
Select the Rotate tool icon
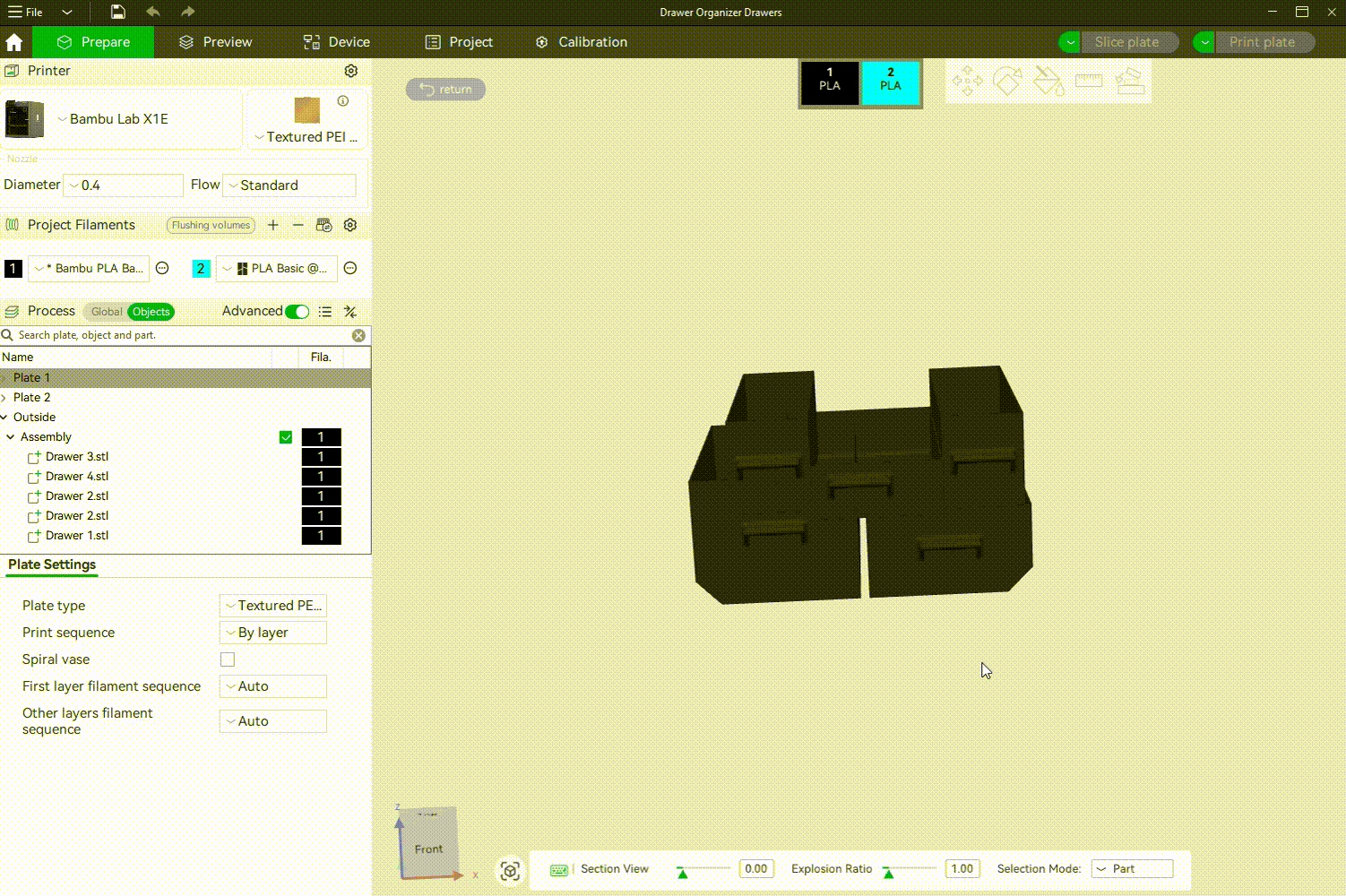tap(1007, 82)
